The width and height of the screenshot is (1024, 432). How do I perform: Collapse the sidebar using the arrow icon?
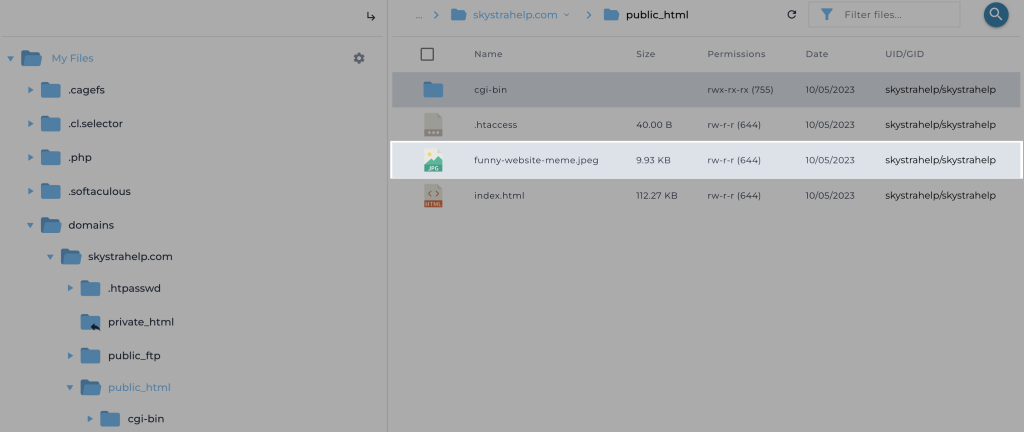point(371,16)
